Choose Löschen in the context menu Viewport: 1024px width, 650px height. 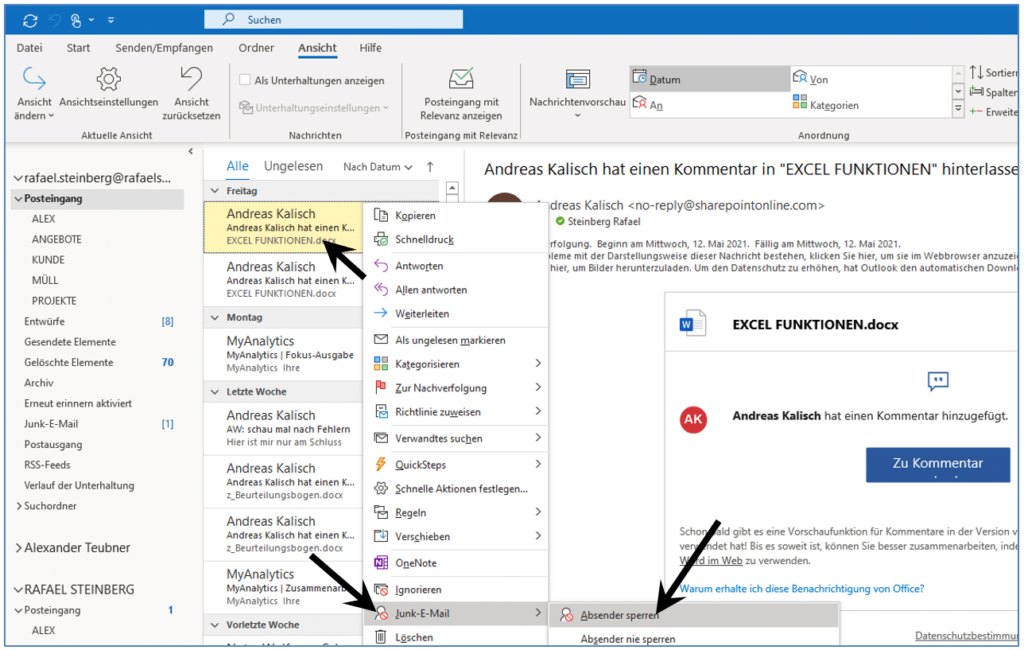(x=456, y=638)
